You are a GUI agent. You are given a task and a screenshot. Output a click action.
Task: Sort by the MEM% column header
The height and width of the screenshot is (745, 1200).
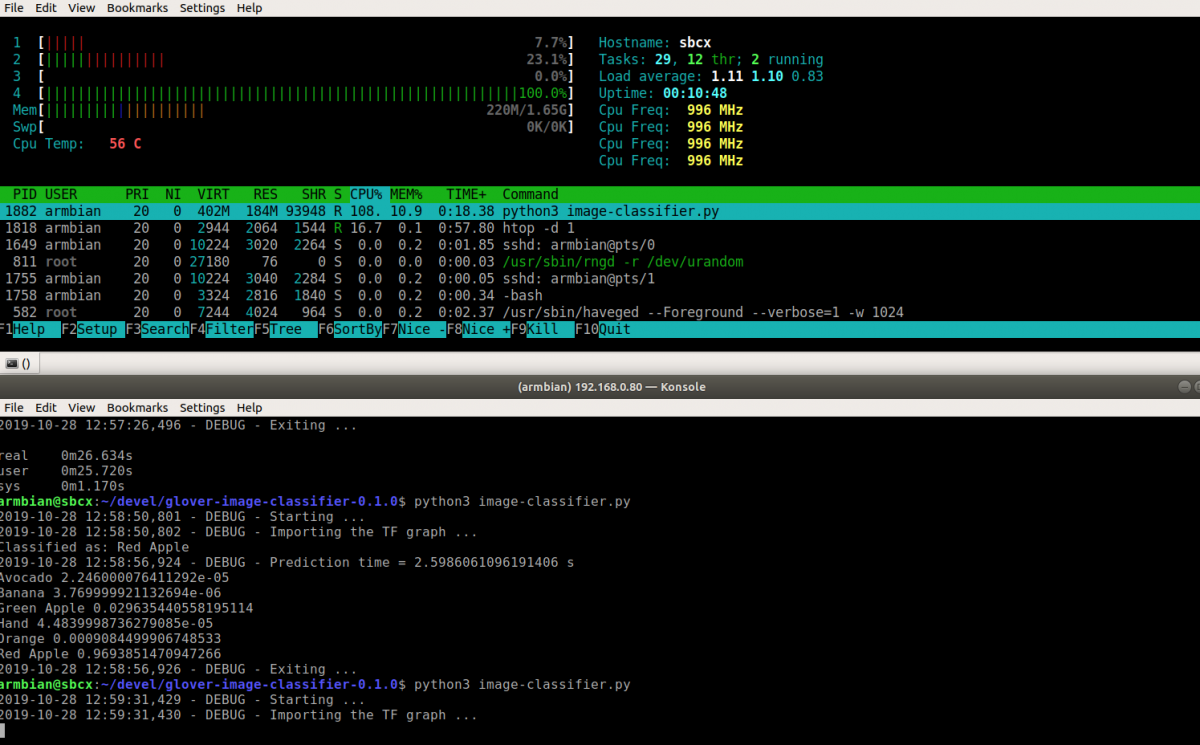coord(406,194)
